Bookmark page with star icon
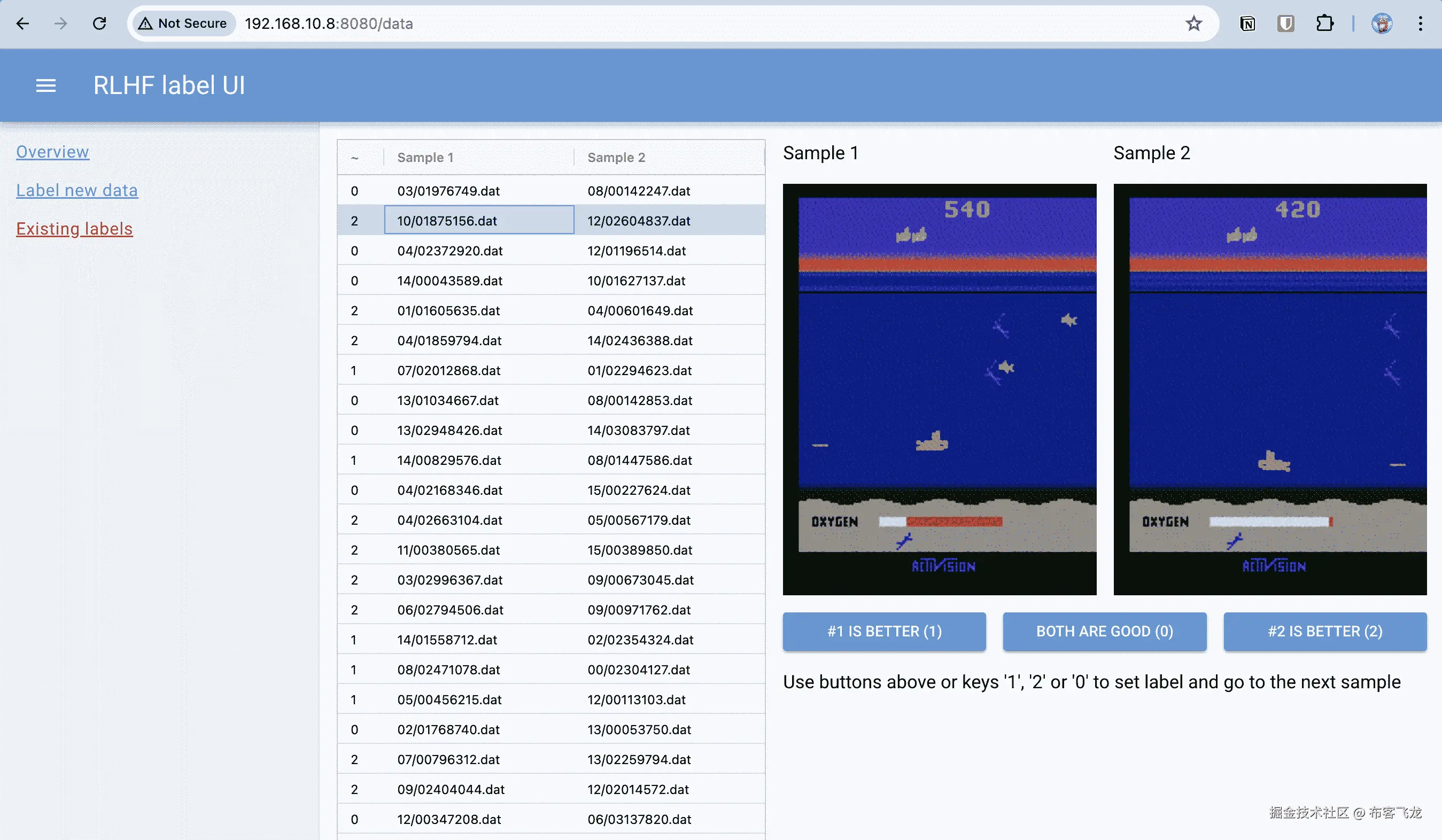1442x840 pixels. click(1193, 24)
